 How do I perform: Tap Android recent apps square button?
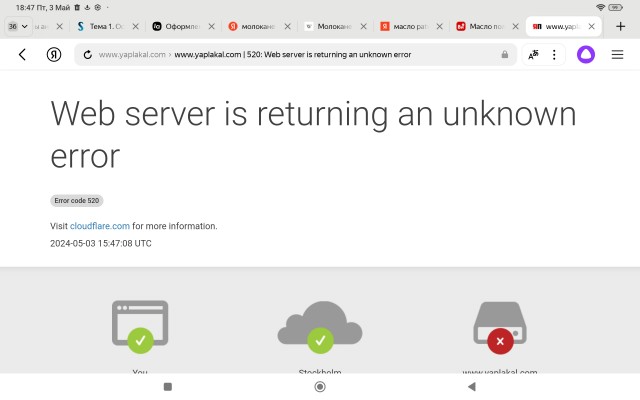click(168, 387)
